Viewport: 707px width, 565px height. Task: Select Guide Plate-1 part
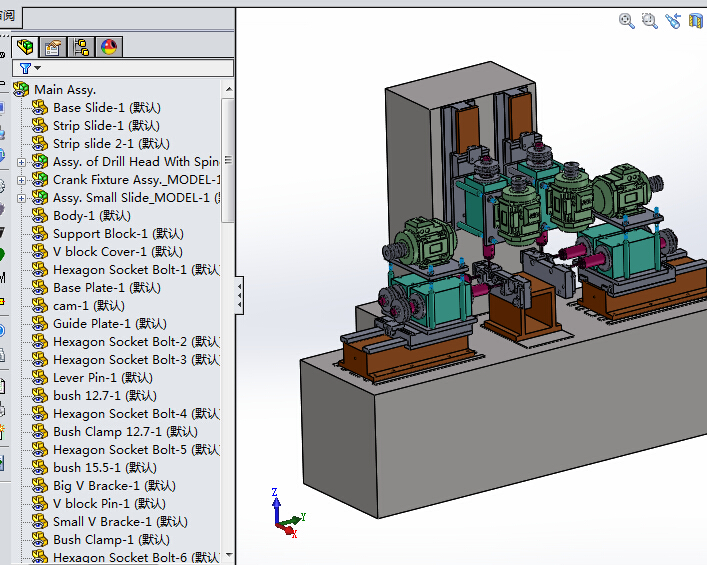pos(110,324)
